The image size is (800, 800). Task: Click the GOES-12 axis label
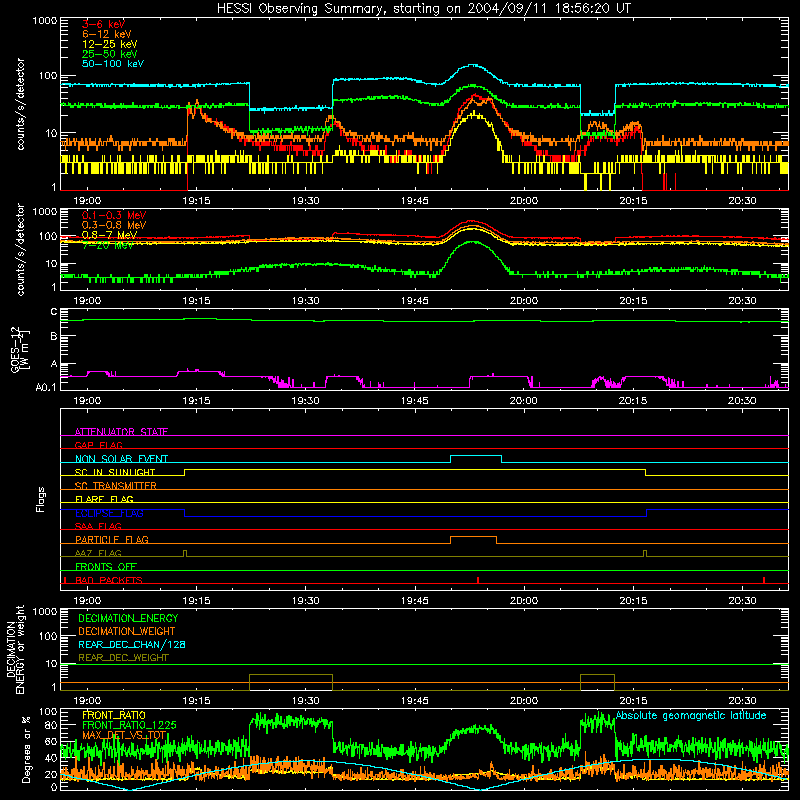(19, 349)
